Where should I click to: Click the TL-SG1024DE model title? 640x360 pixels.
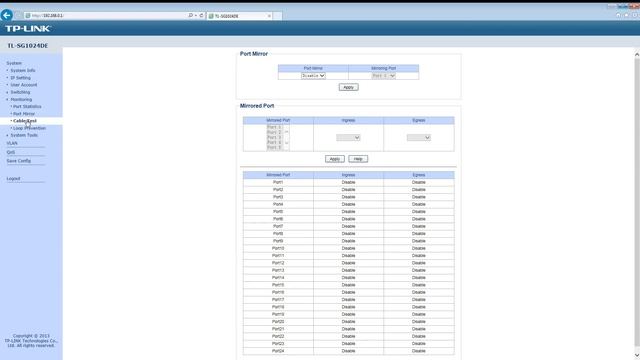tap(28, 46)
